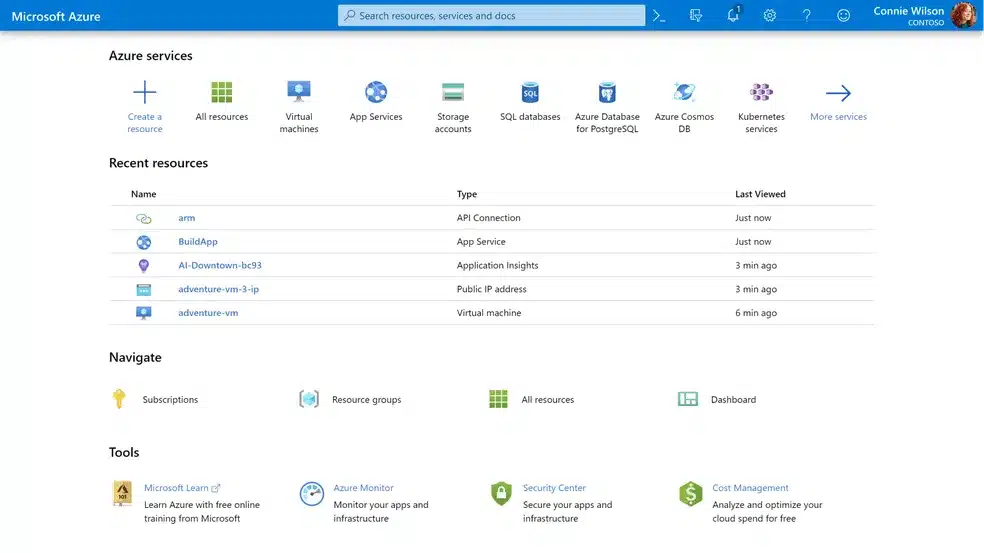The width and height of the screenshot is (984, 553).
Task: Open the Azure Cosmos DB icon
Action: tap(684, 92)
